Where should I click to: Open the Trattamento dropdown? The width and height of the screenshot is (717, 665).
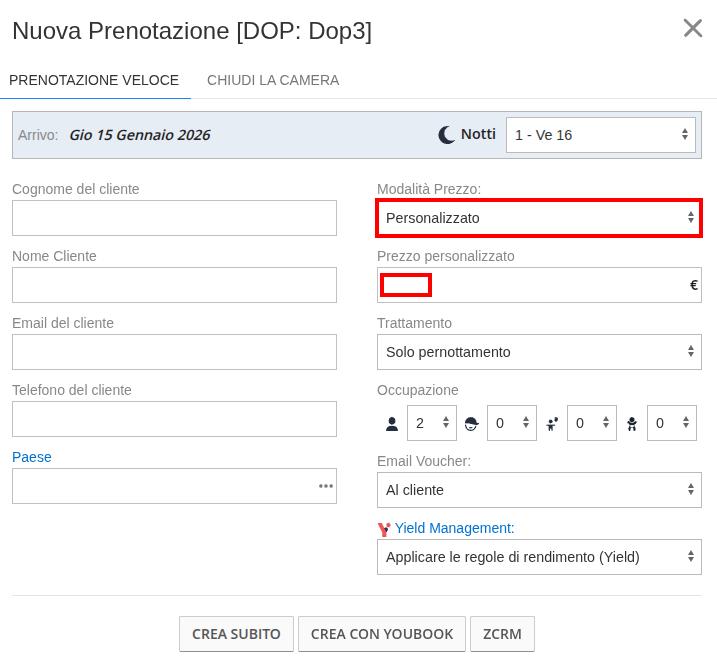539,352
